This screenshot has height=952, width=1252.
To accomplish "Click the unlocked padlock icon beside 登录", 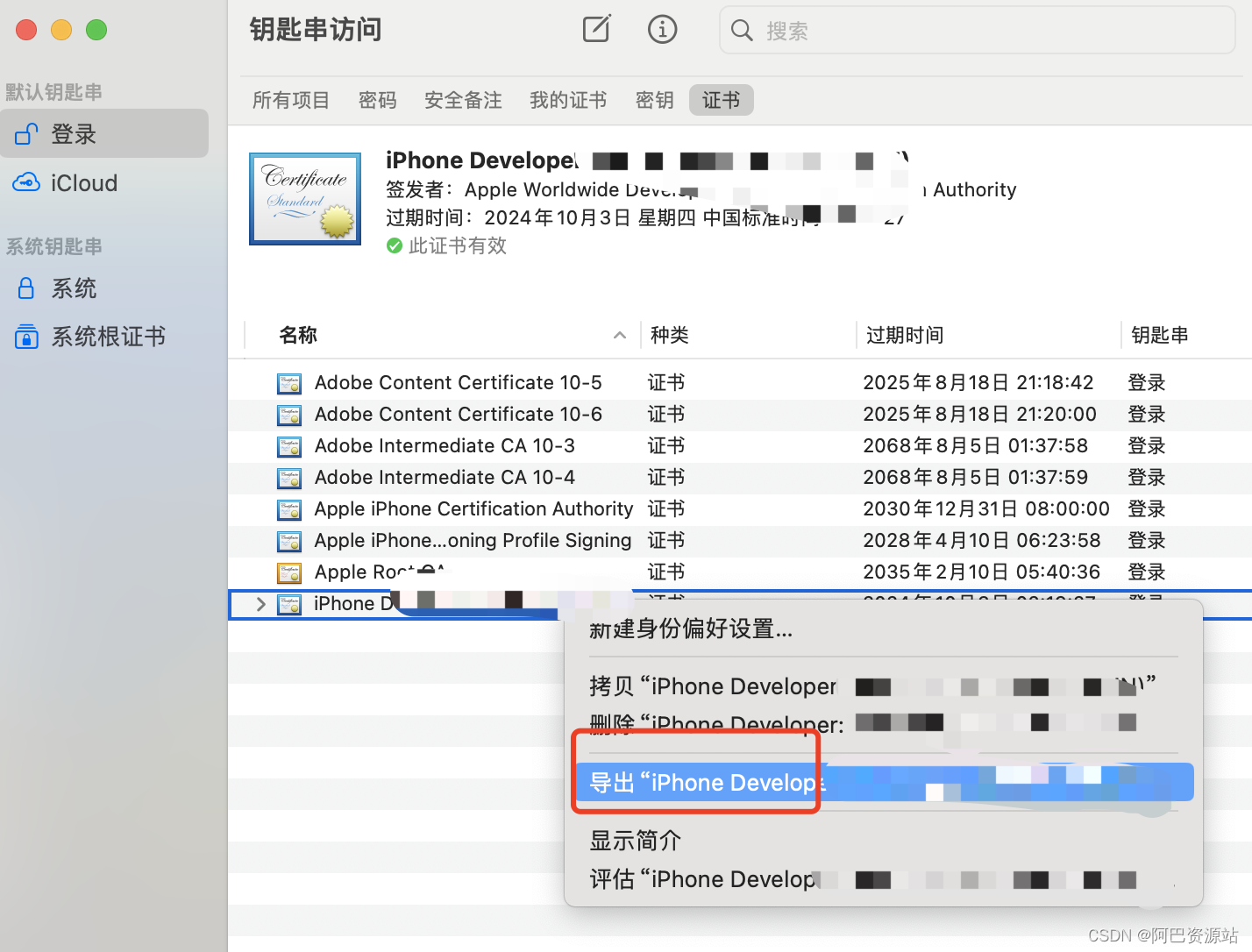I will pos(26,134).
